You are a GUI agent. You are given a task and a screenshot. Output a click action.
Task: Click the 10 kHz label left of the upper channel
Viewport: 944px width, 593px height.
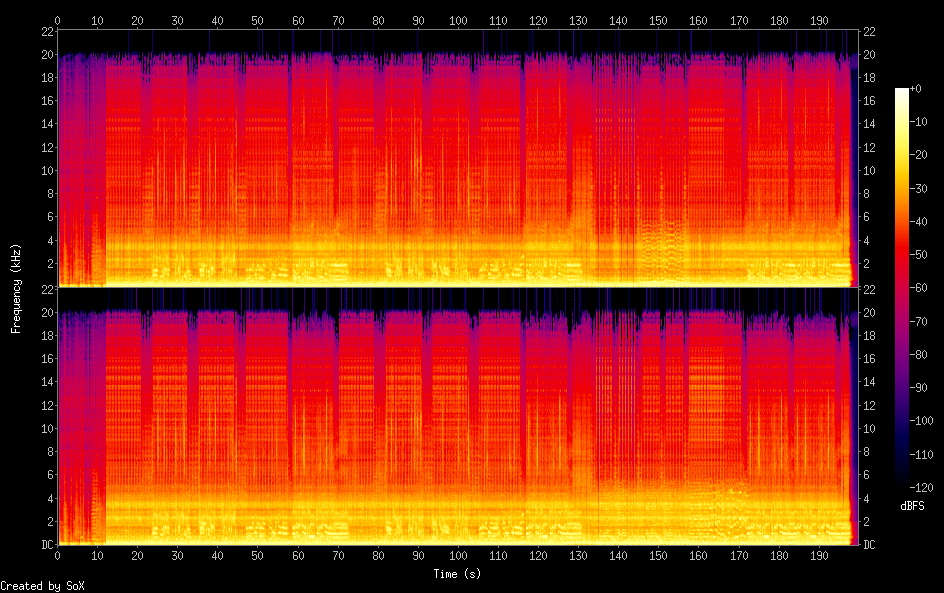46,170
